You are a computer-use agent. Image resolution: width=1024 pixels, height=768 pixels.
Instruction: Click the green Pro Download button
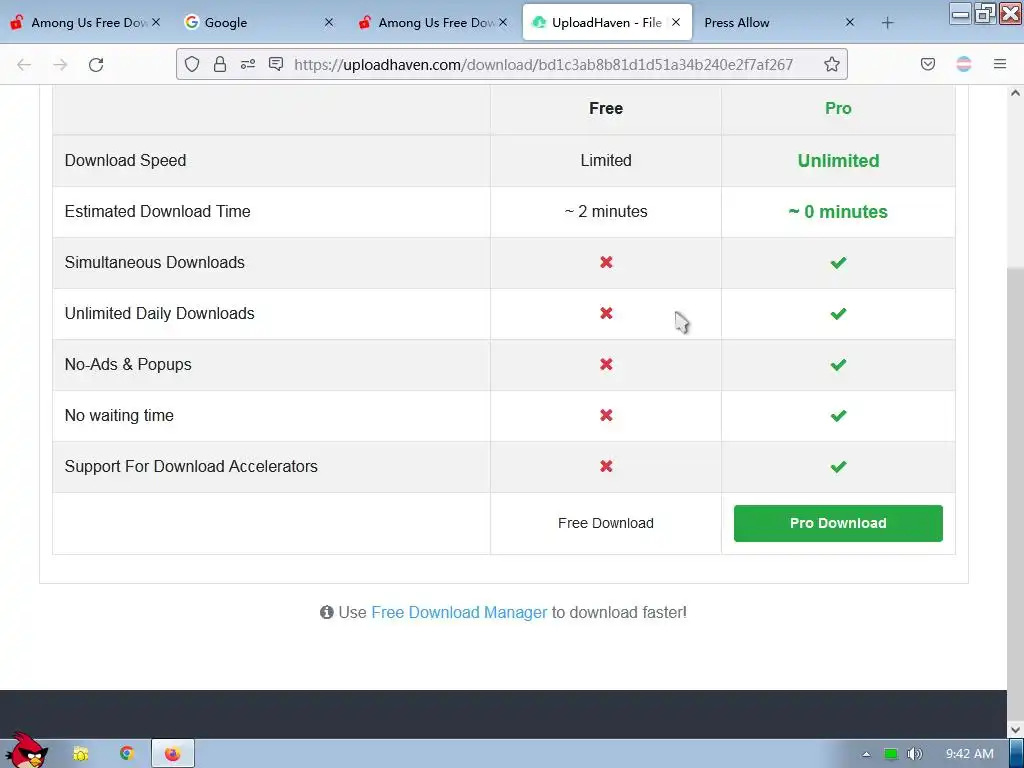coord(838,523)
